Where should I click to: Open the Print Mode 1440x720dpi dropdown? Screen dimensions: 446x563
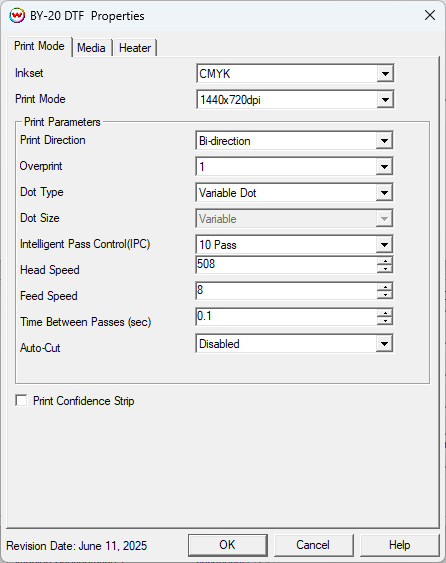[295, 99]
